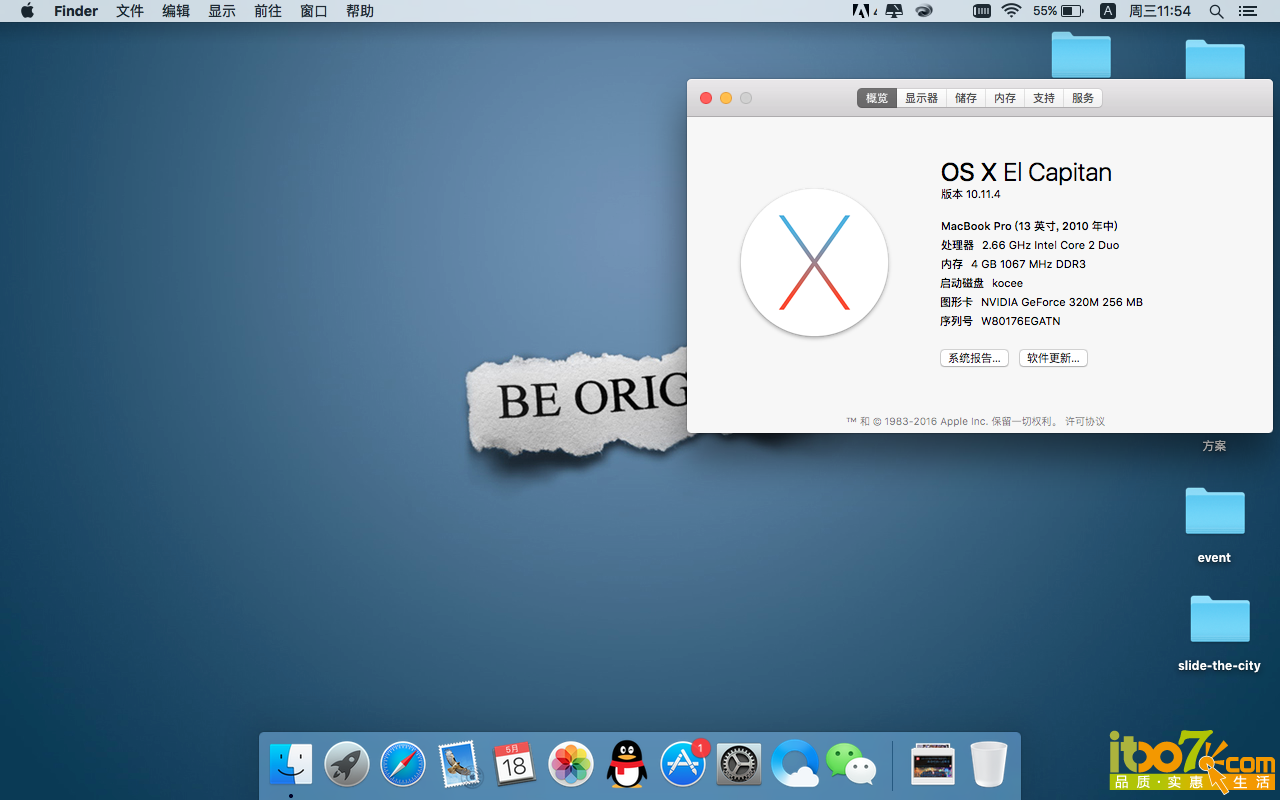Launch WeChat green bubbles icon
This screenshot has height=800, width=1280.
click(851, 765)
